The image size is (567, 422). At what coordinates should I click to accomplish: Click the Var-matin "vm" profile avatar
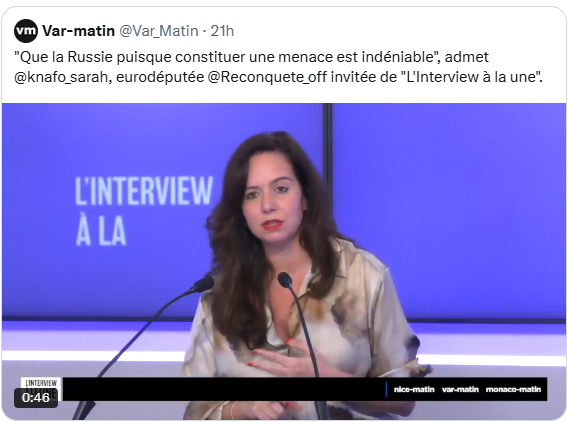click(x=26, y=31)
